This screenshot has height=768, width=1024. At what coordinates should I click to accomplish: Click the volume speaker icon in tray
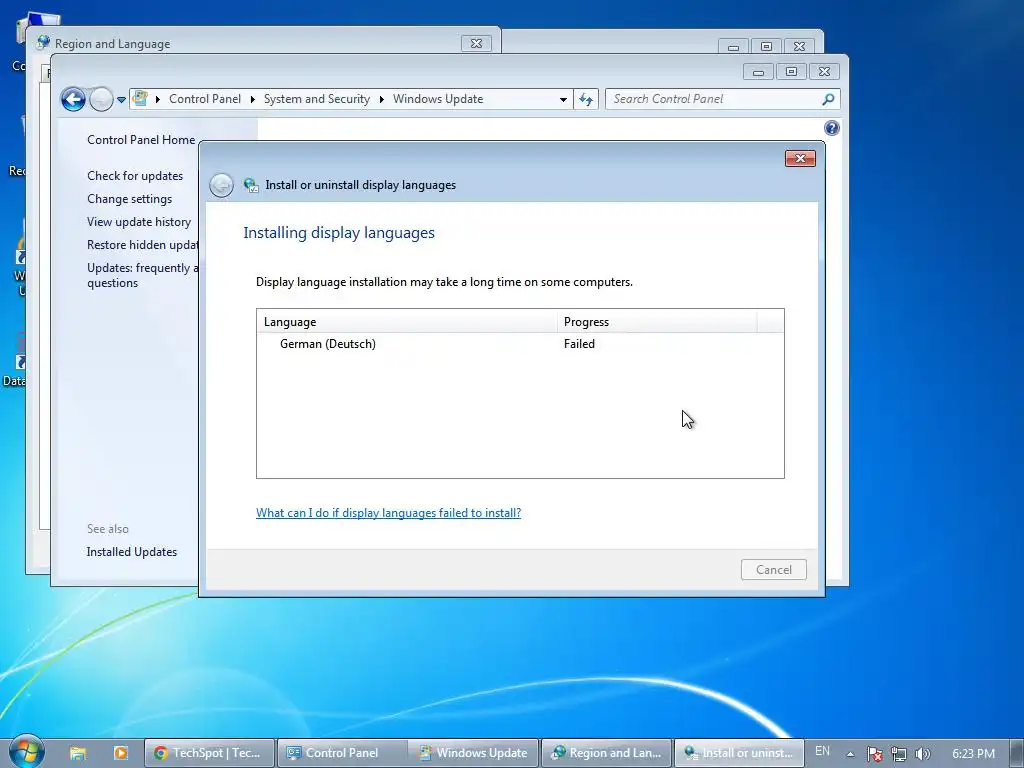coord(923,754)
